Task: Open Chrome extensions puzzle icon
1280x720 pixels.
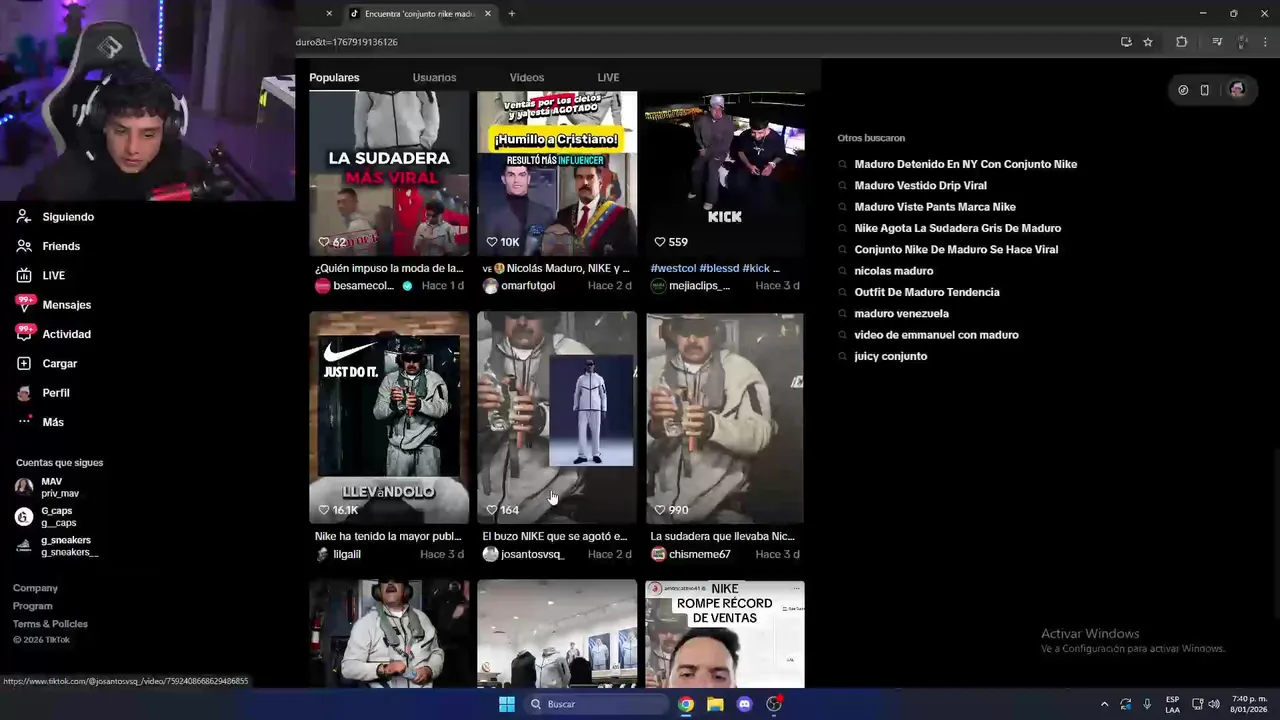Action: click(1182, 42)
